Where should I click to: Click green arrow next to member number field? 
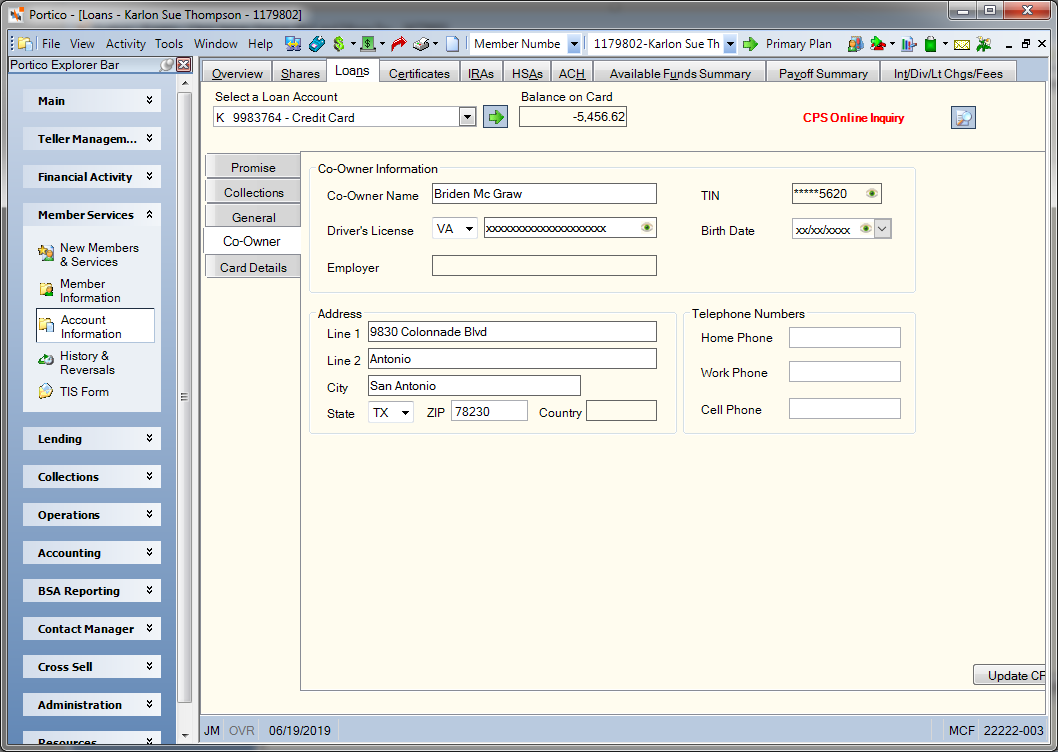[750, 44]
